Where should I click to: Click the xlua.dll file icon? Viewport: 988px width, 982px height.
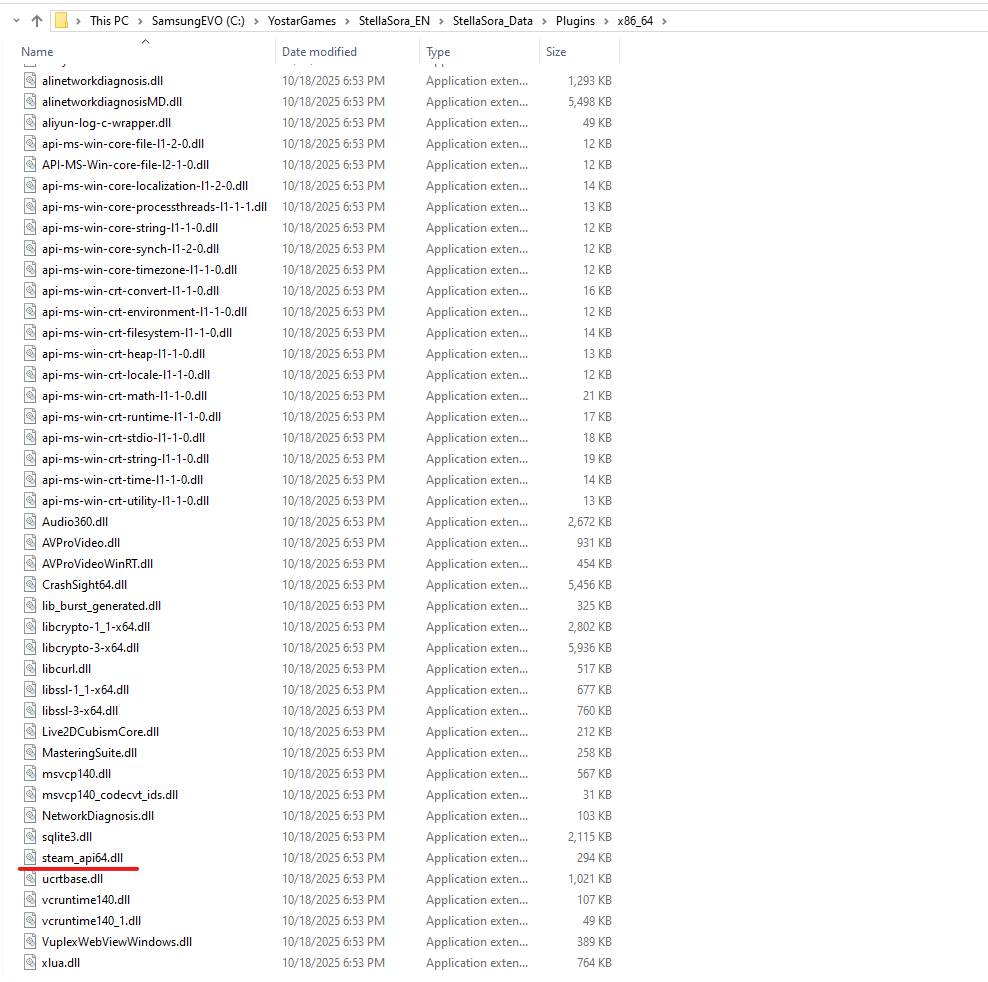pos(30,962)
